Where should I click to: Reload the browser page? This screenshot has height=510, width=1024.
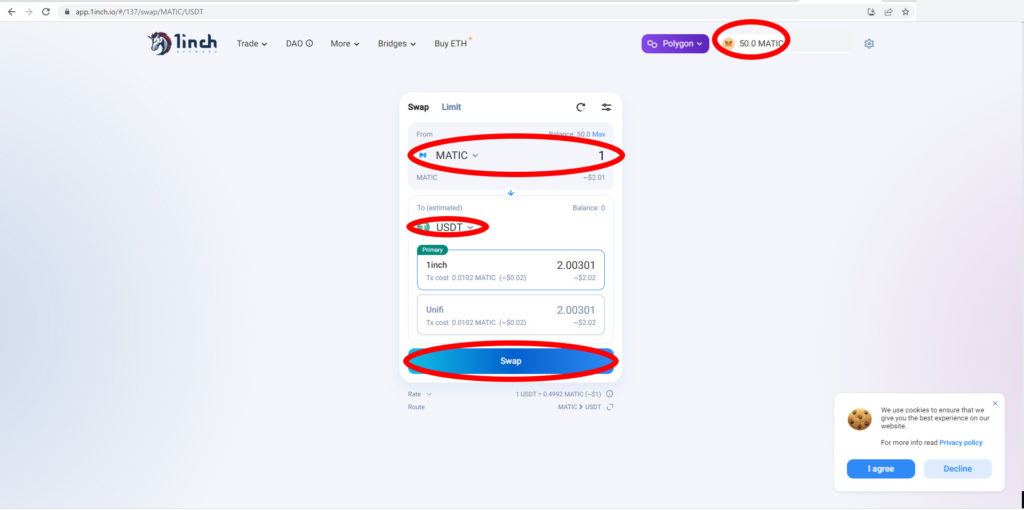tap(46, 12)
